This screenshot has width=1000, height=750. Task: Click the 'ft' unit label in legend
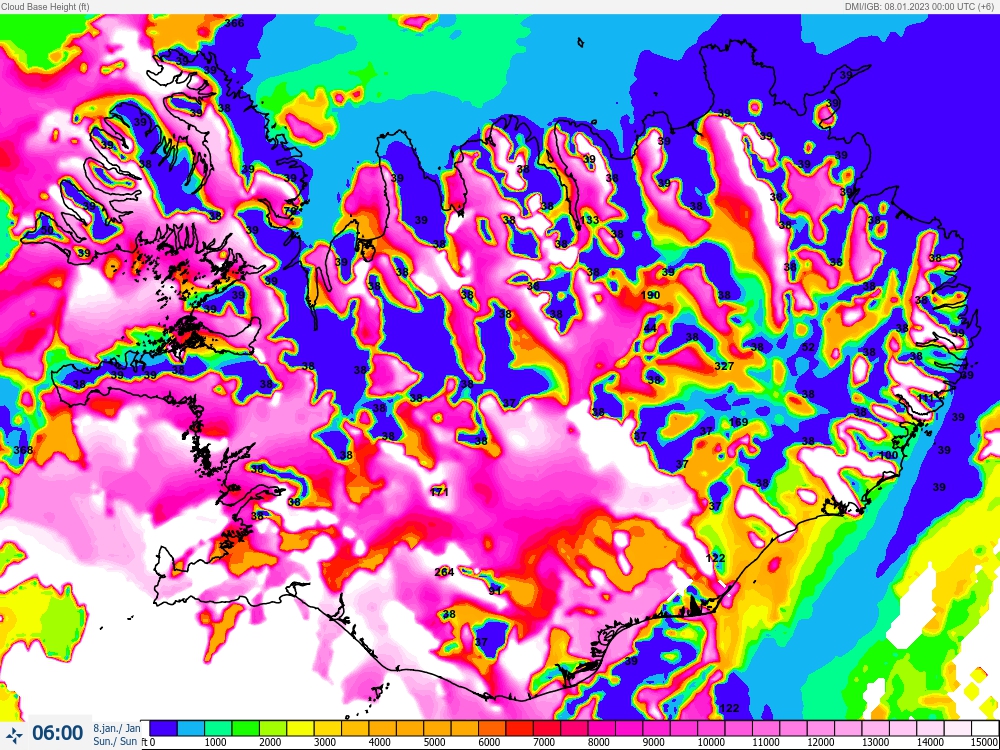point(145,742)
